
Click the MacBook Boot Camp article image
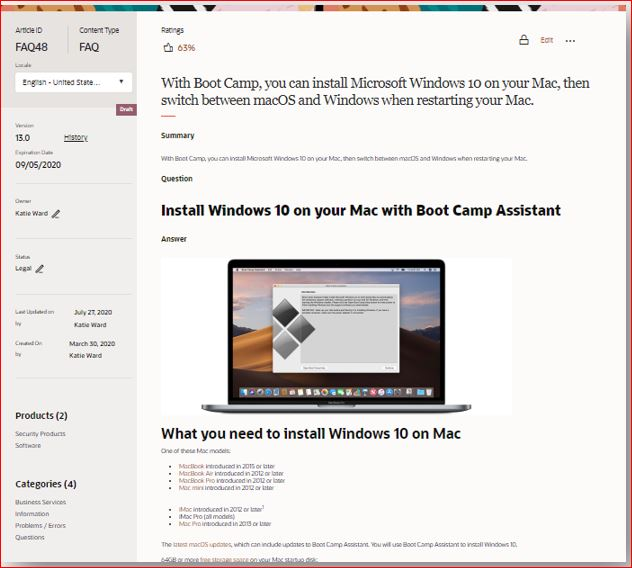(x=336, y=337)
